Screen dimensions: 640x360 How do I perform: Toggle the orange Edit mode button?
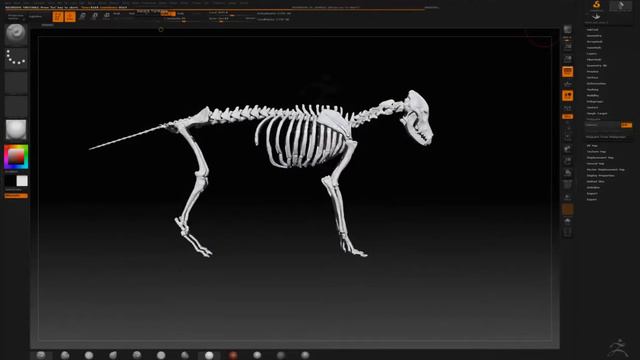[58, 16]
